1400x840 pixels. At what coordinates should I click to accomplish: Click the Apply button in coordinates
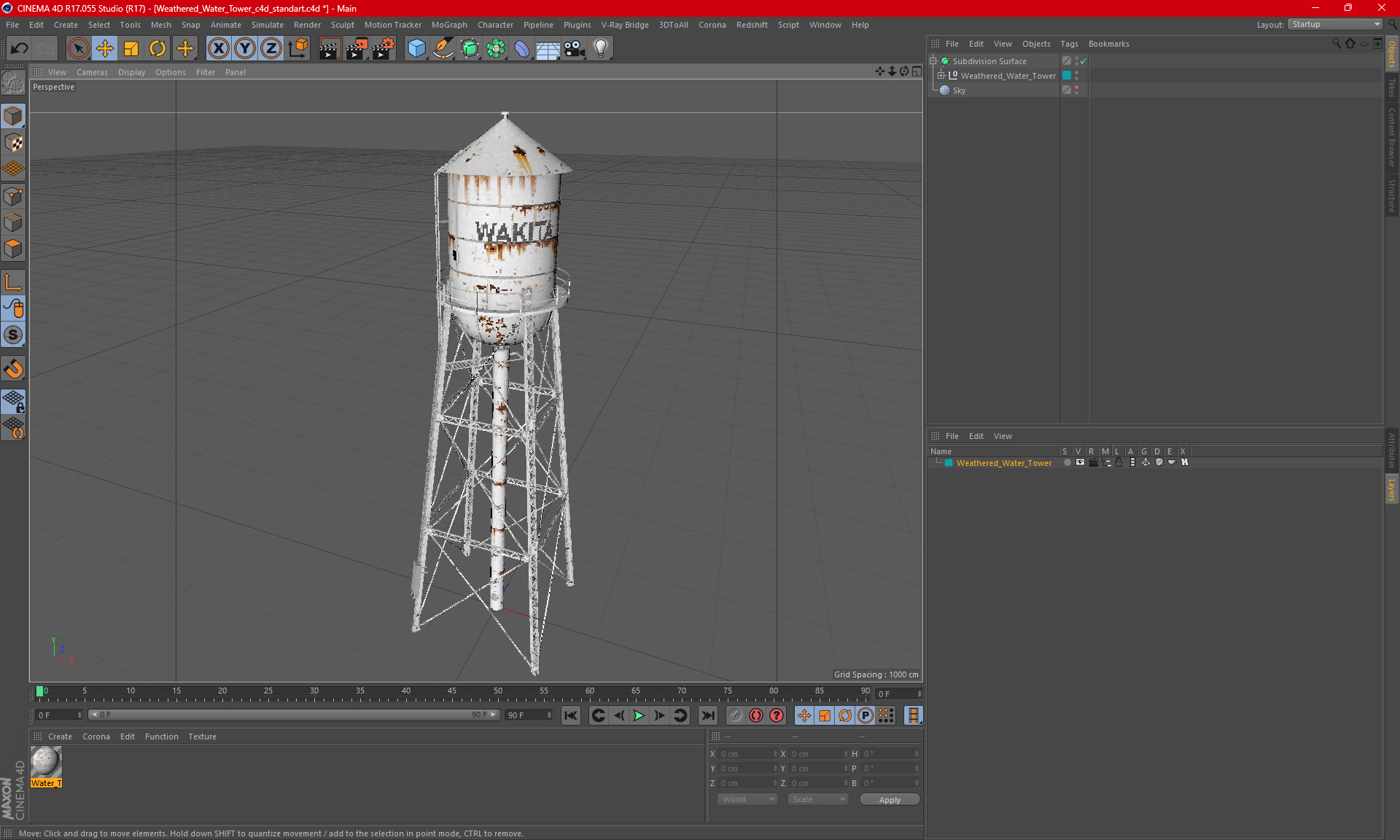point(890,800)
